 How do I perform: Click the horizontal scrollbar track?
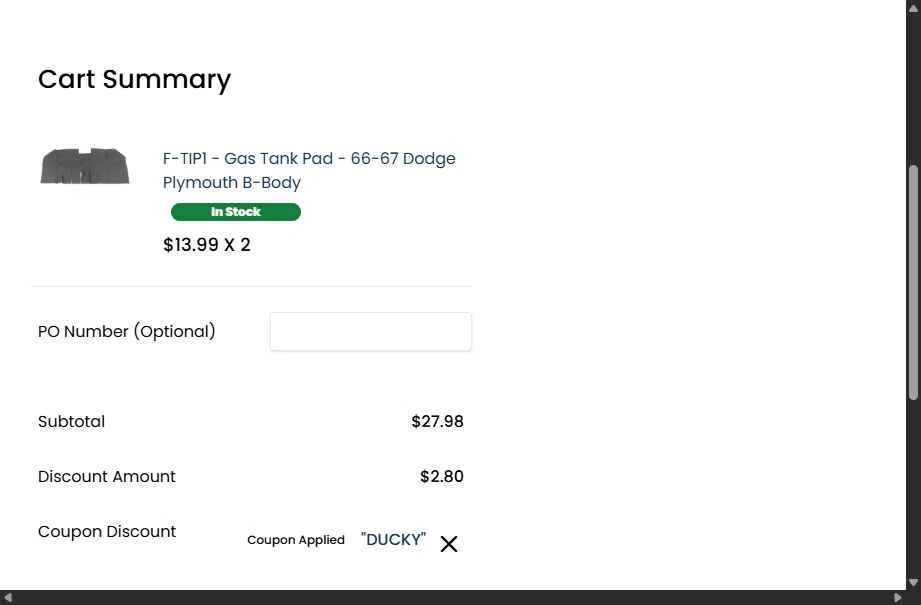pyautogui.click(x=452, y=597)
